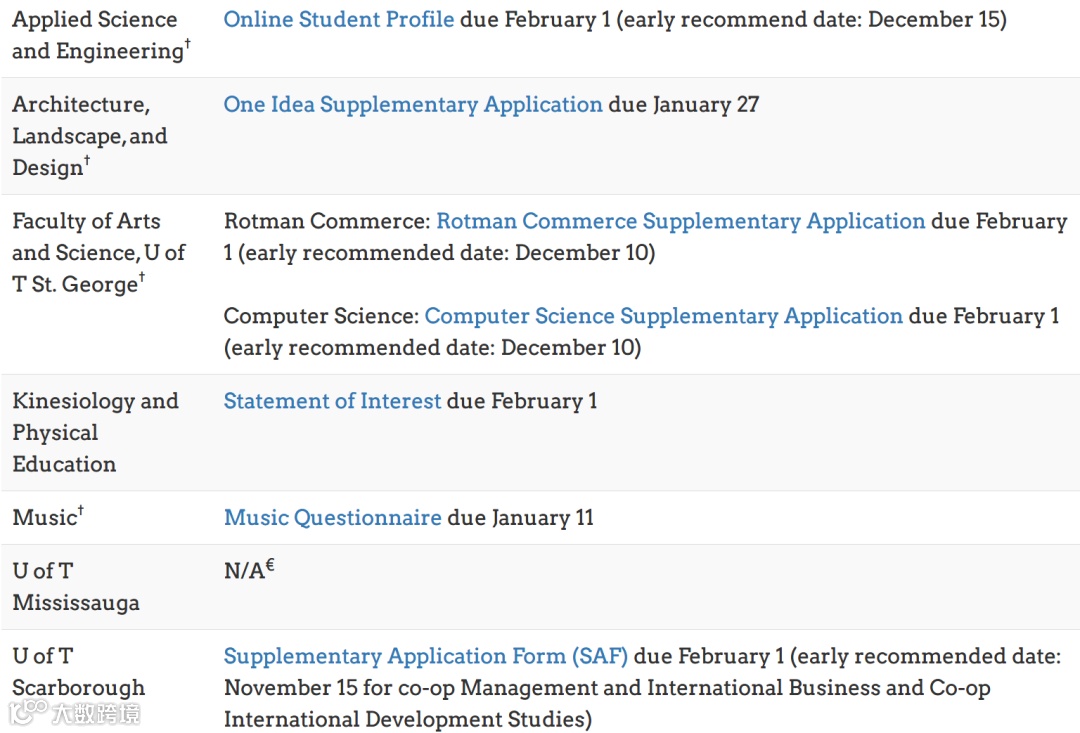Screen dimensions: 1080x733
Task: Click the 'due January 27' deadline text
Action: (x=683, y=104)
